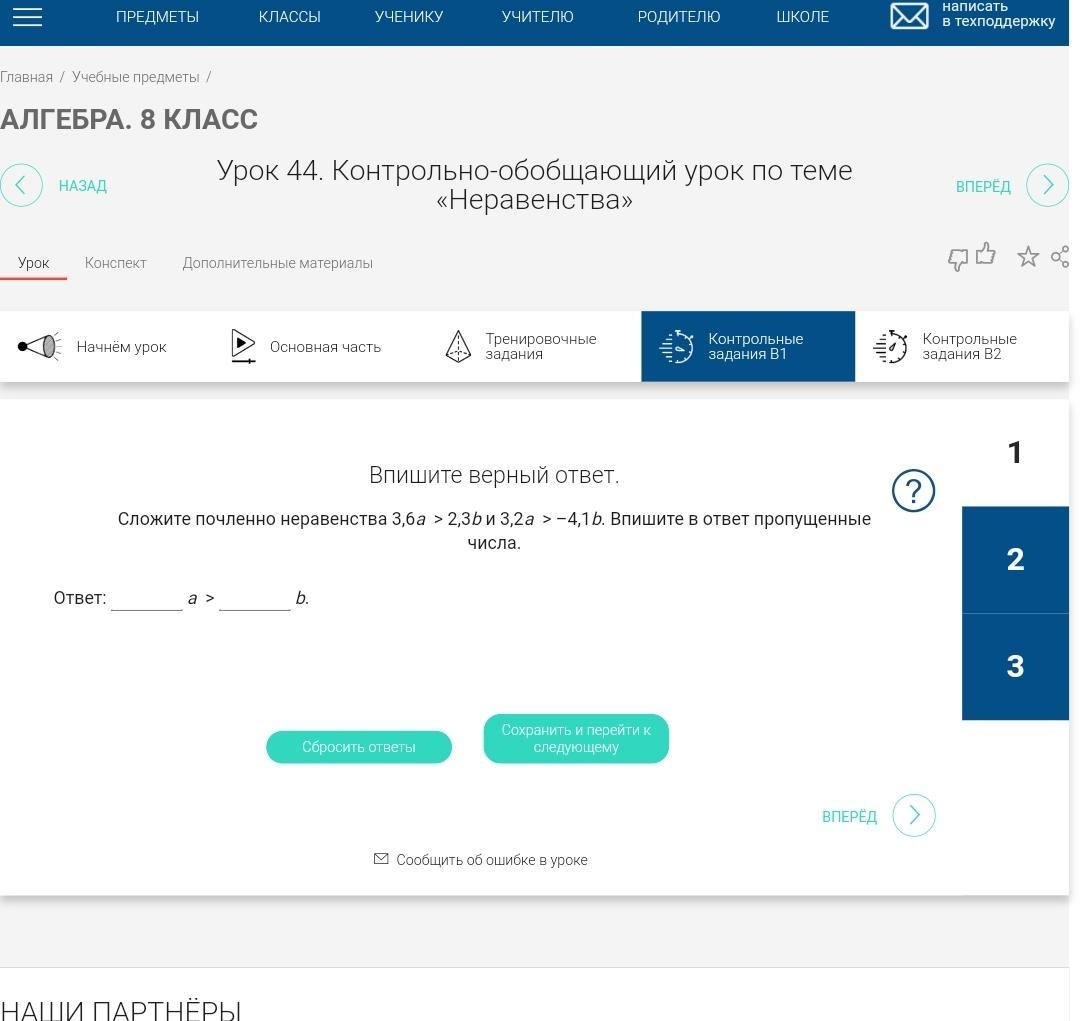Image resolution: width=1080 pixels, height=1021 pixels.
Task: Switch to the Конспект tab
Action: click(x=115, y=263)
